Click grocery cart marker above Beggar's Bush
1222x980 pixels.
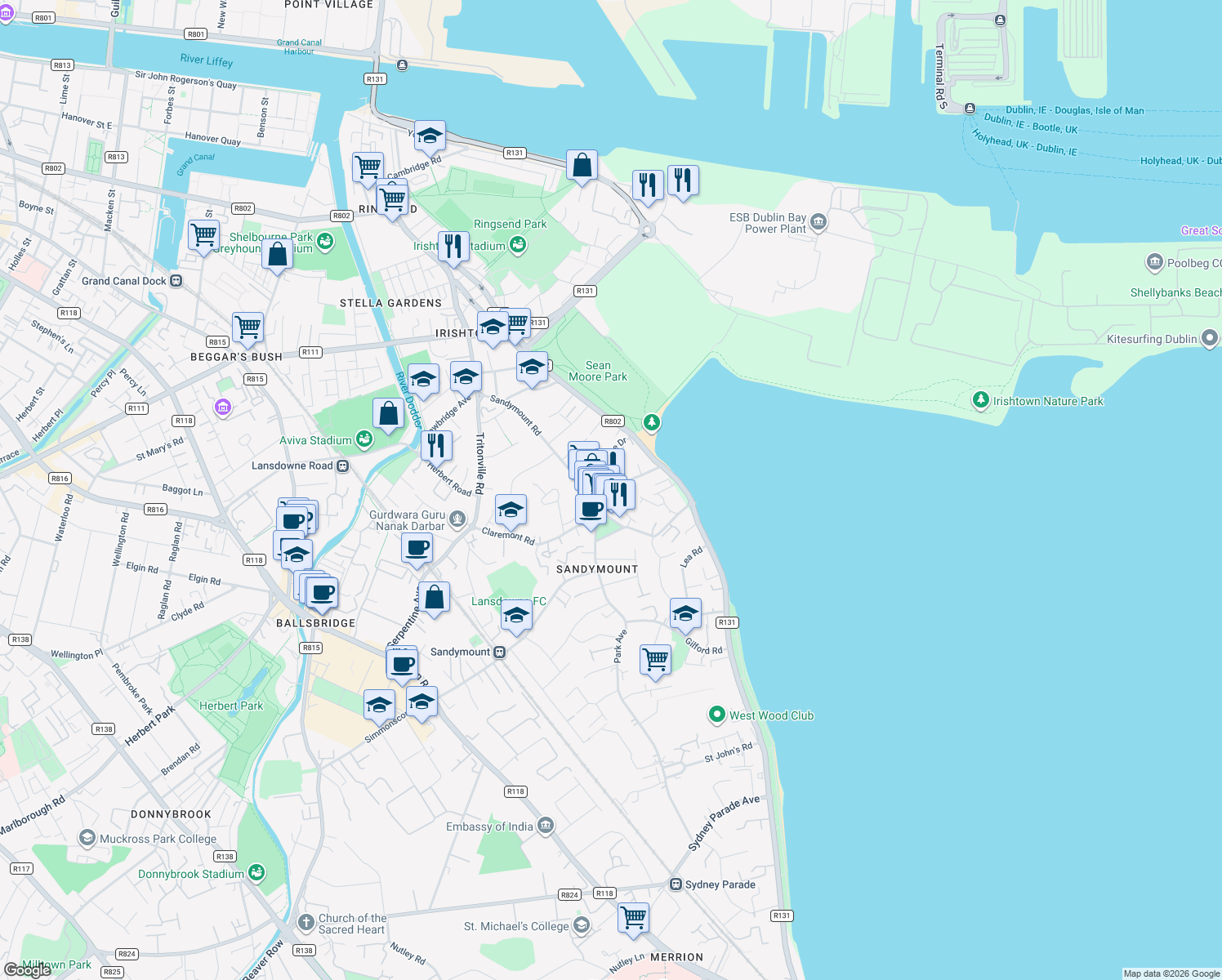[x=248, y=327]
